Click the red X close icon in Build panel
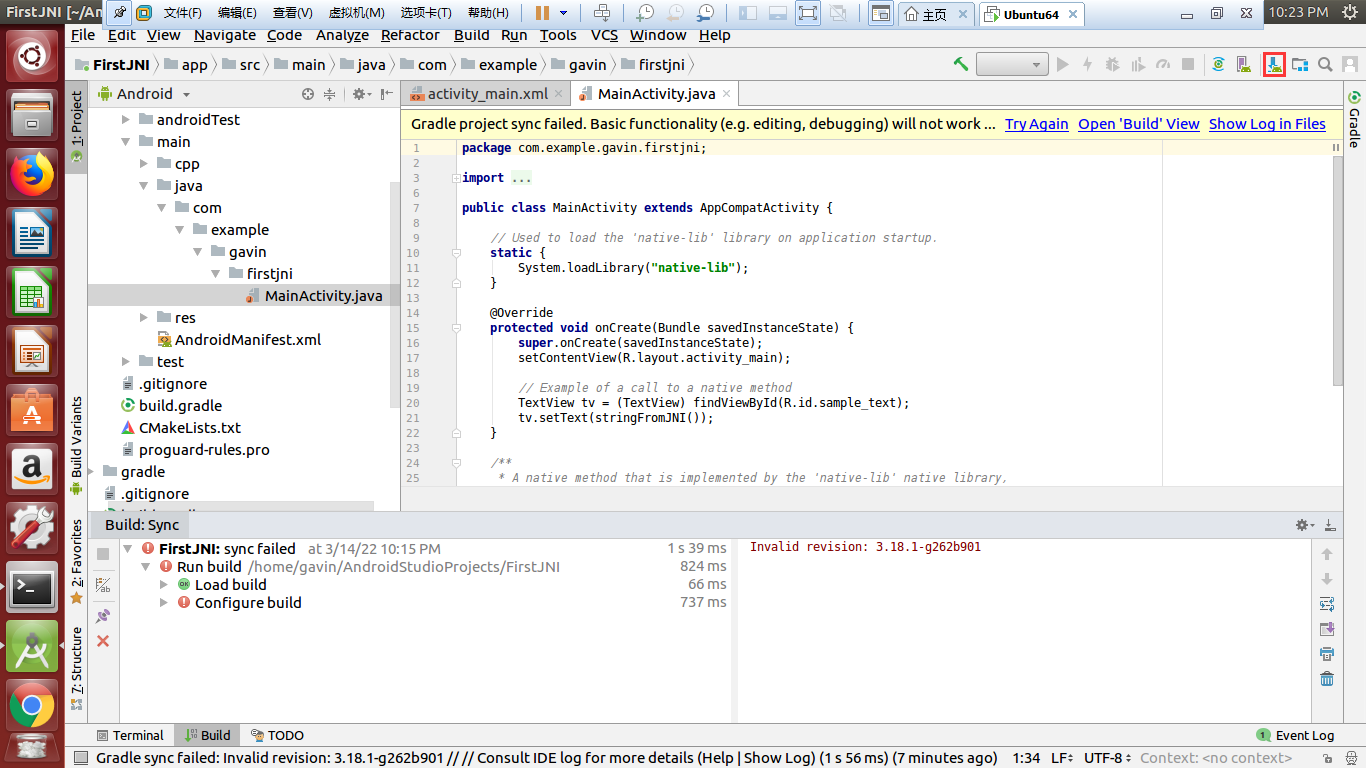Image resolution: width=1366 pixels, height=768 pixels. pos(103,641)
